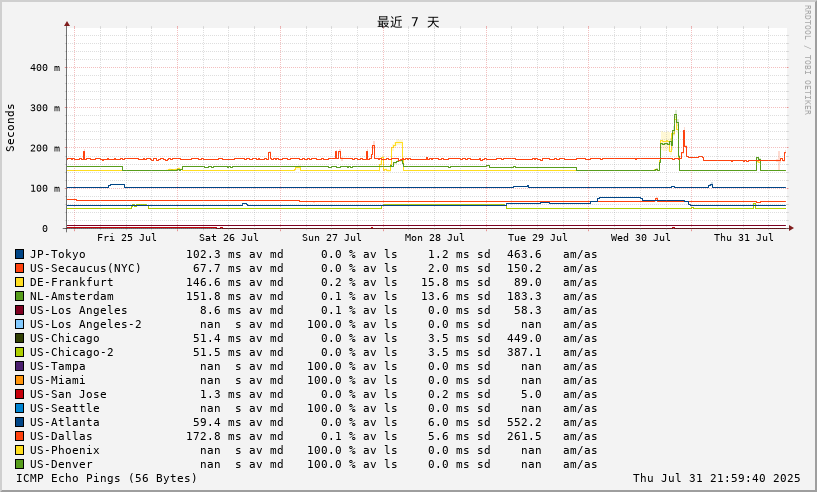Click the Wed 30 Jul axis label
Viewport: 817px width, 492px height.
(640, 238)
